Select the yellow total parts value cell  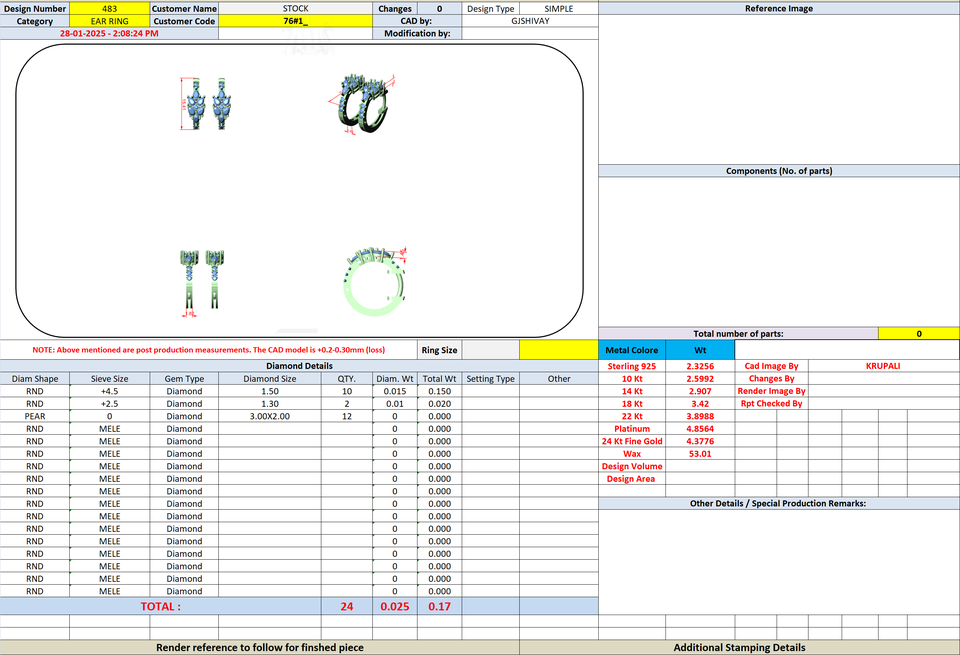[918, 334]
